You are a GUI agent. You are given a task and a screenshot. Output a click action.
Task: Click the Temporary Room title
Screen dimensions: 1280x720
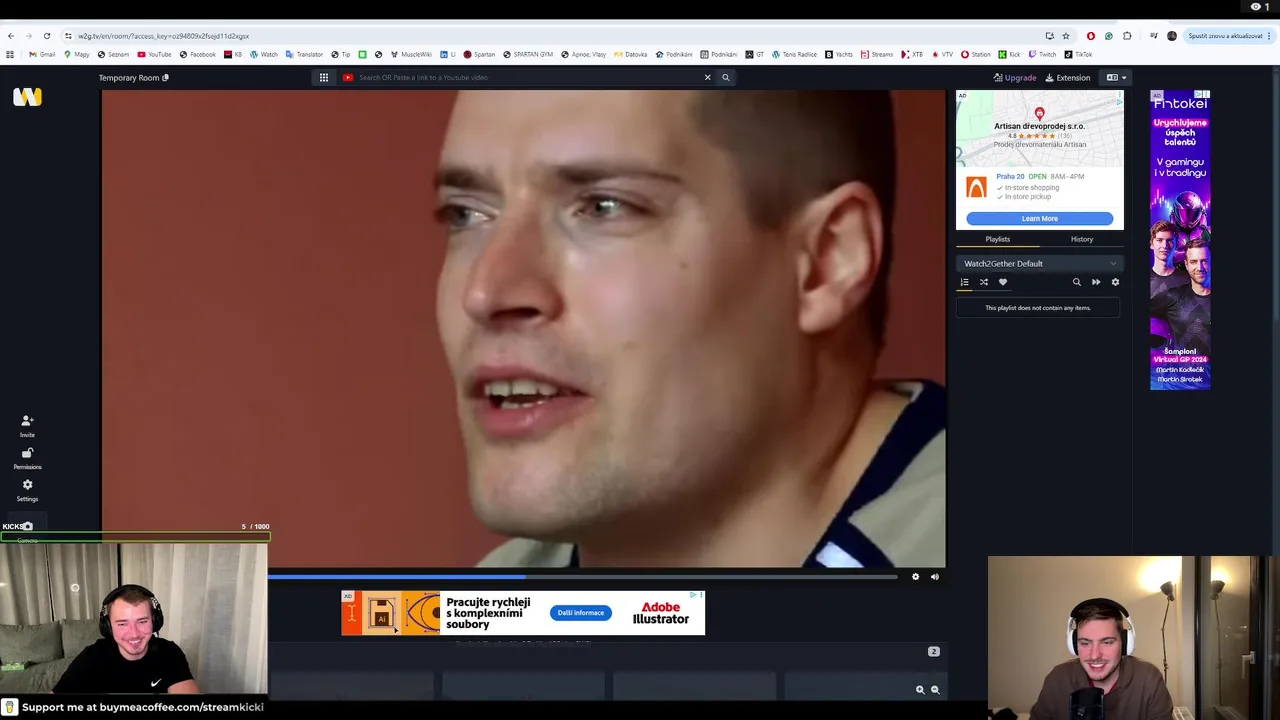point(129,77)
